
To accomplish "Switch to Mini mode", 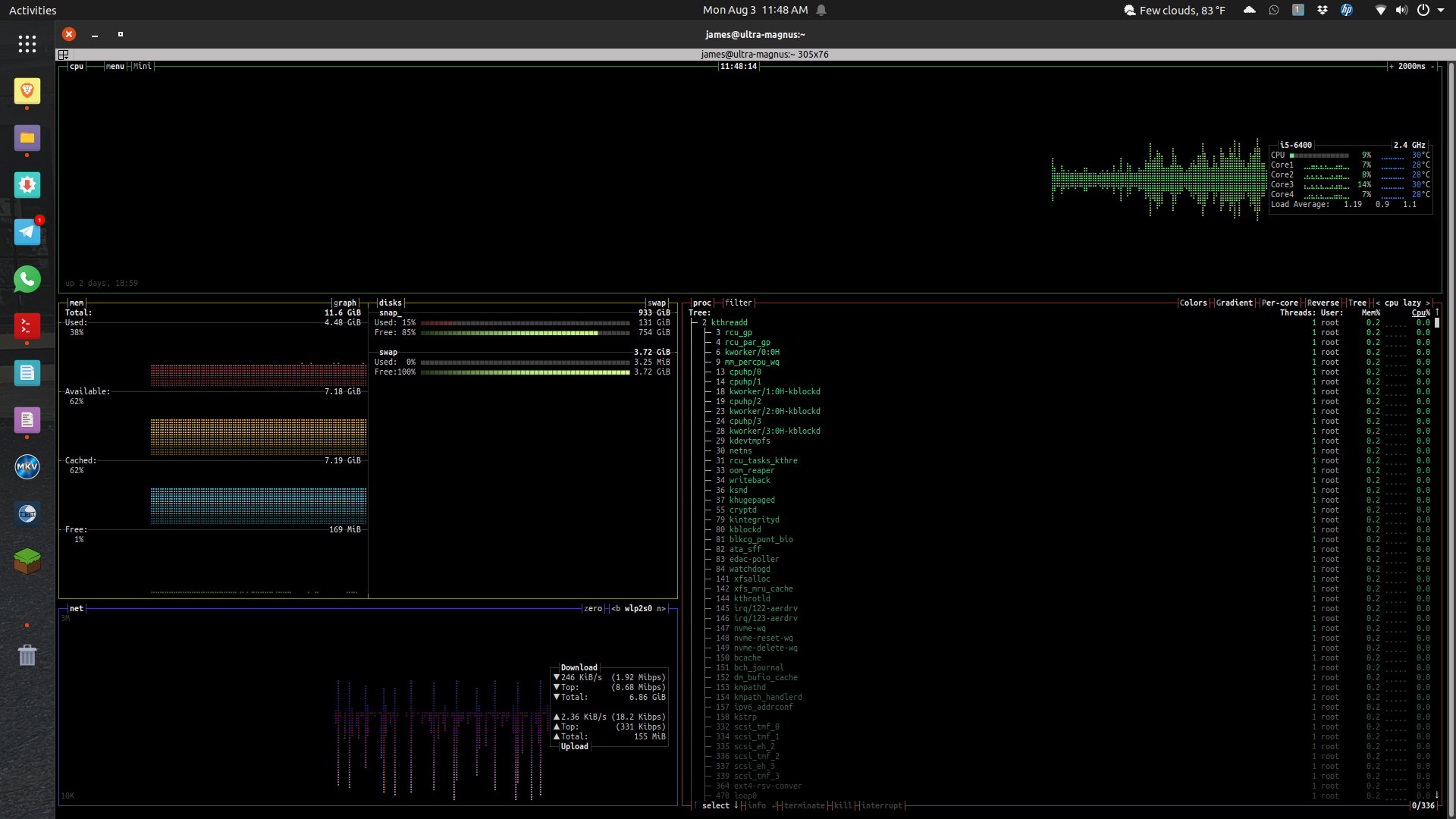I will pyautogui.click(x=142, y=67).
